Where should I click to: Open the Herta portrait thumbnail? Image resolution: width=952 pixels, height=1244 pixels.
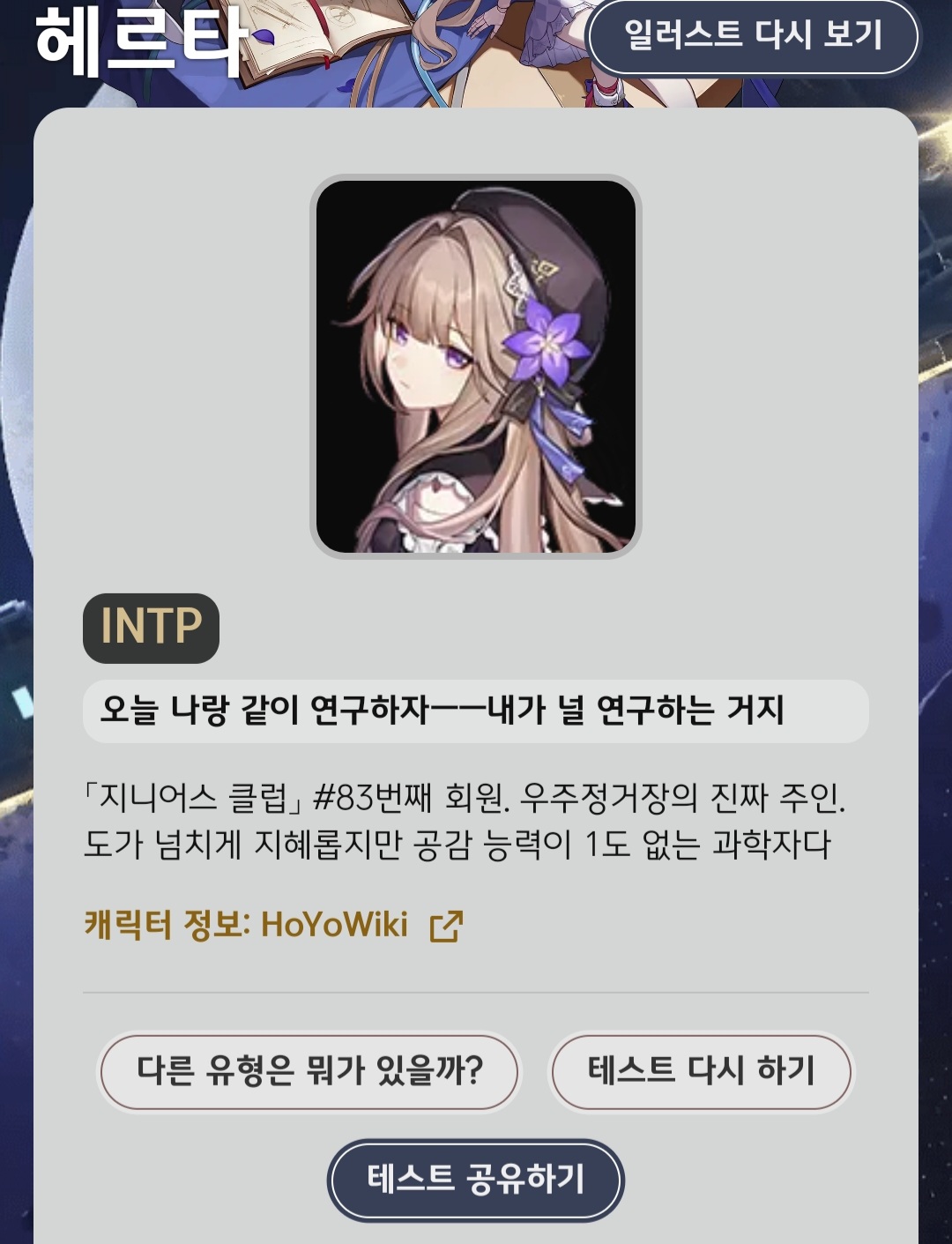click(476, 367)
